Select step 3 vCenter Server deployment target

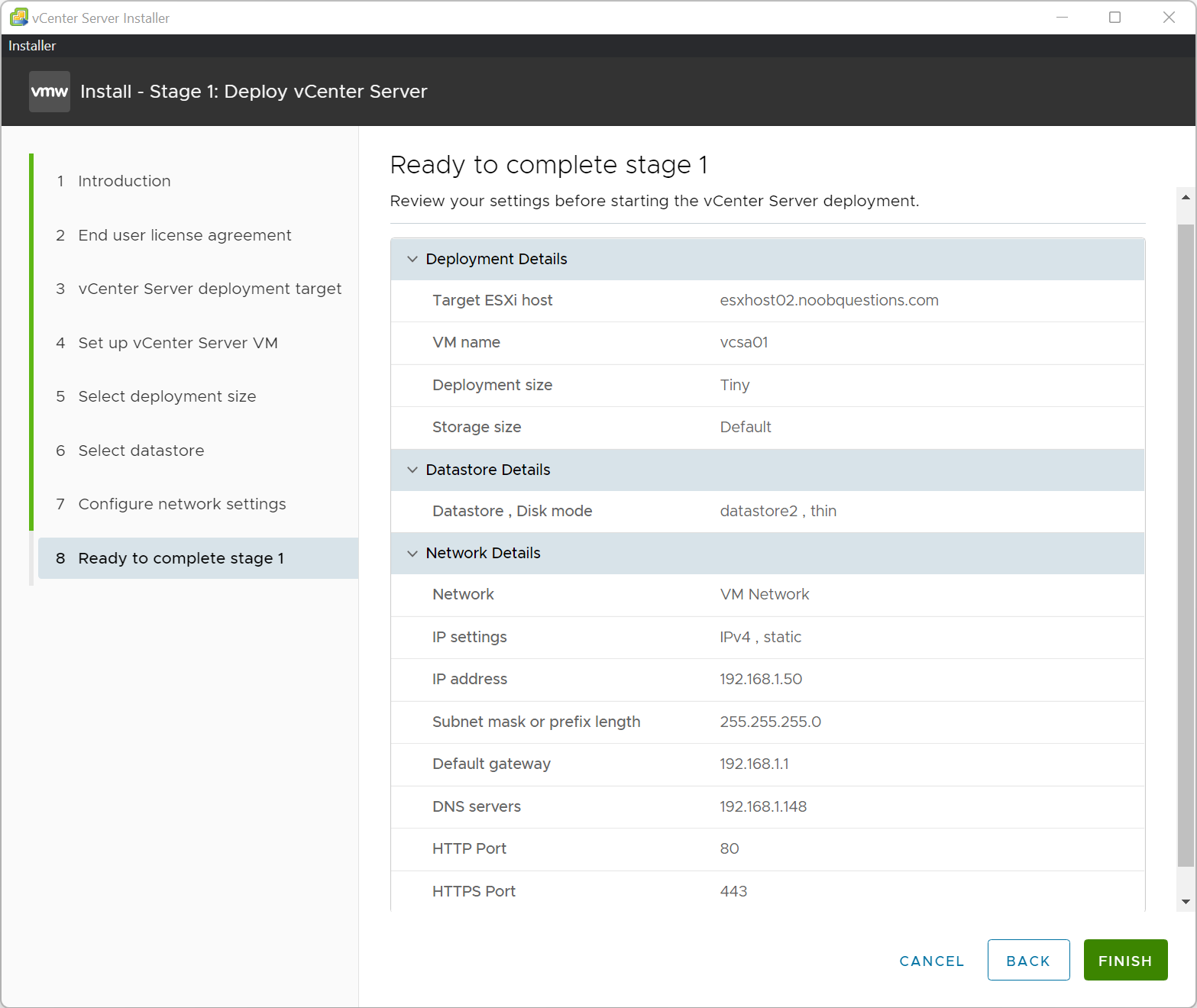point(209,289)
